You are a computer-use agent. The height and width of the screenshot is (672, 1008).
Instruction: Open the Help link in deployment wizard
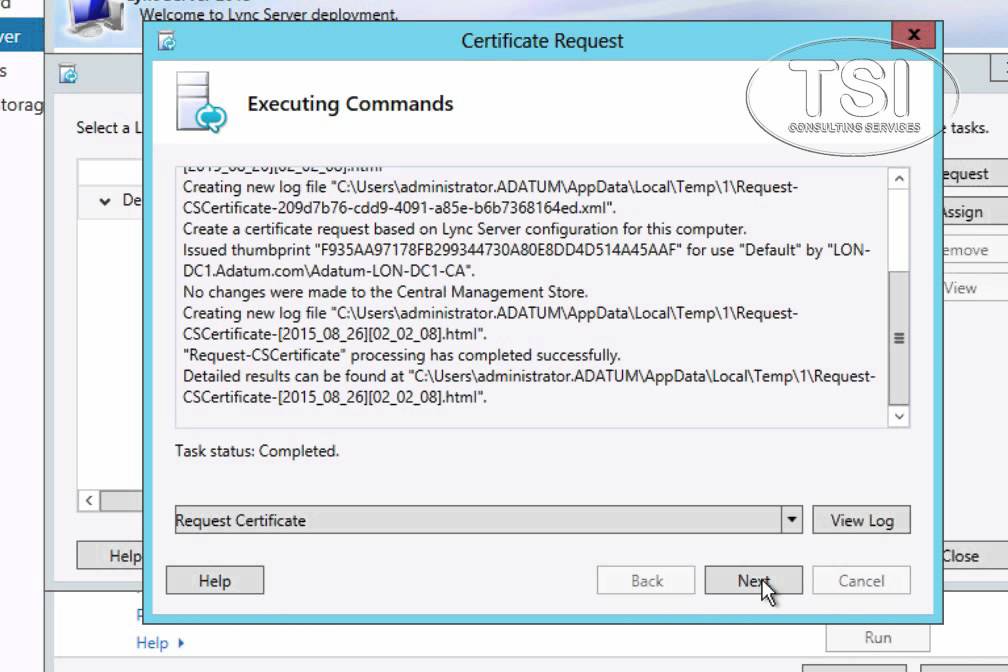pos(152,642)
